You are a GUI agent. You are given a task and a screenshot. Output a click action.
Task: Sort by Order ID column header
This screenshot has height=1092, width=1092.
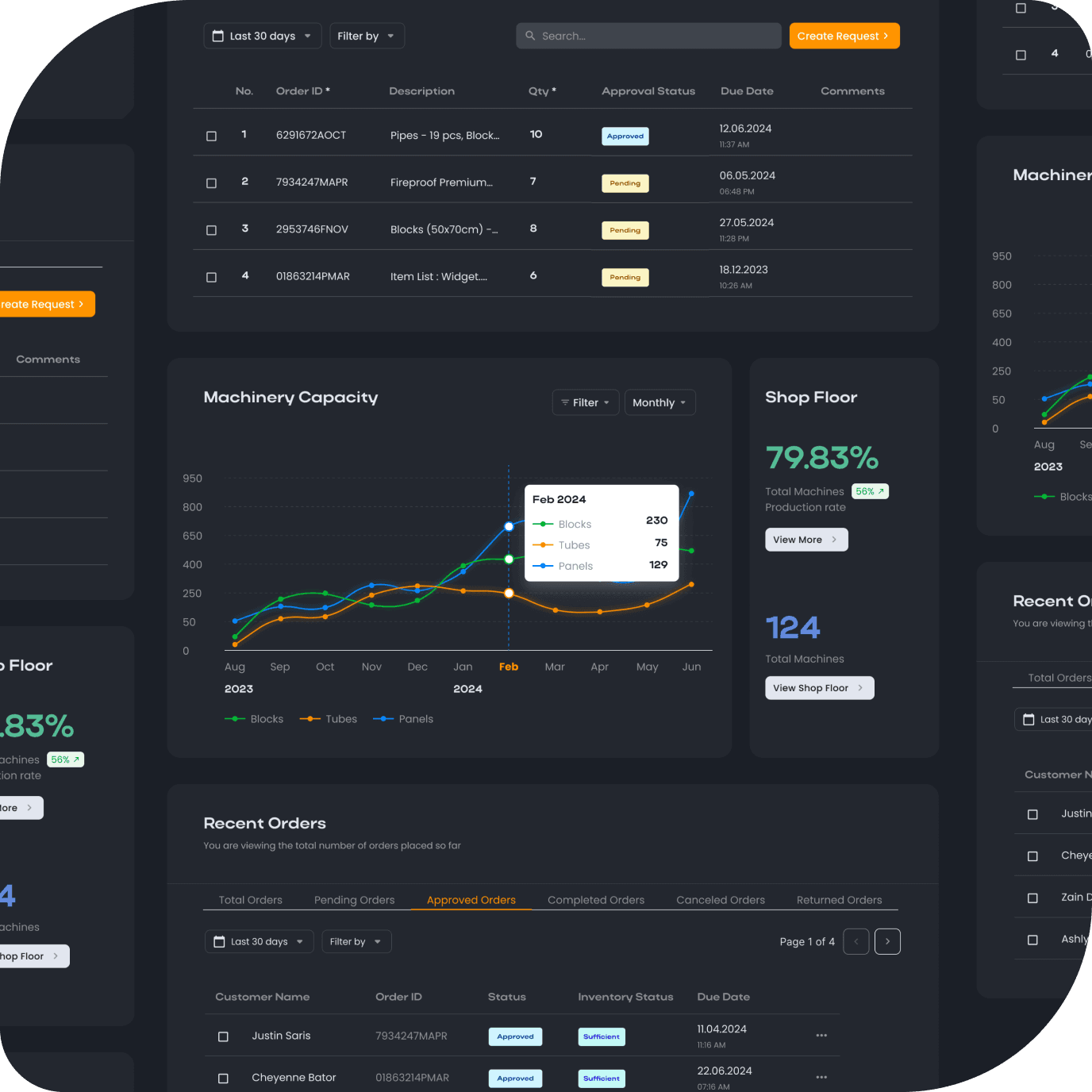[303, 91]
